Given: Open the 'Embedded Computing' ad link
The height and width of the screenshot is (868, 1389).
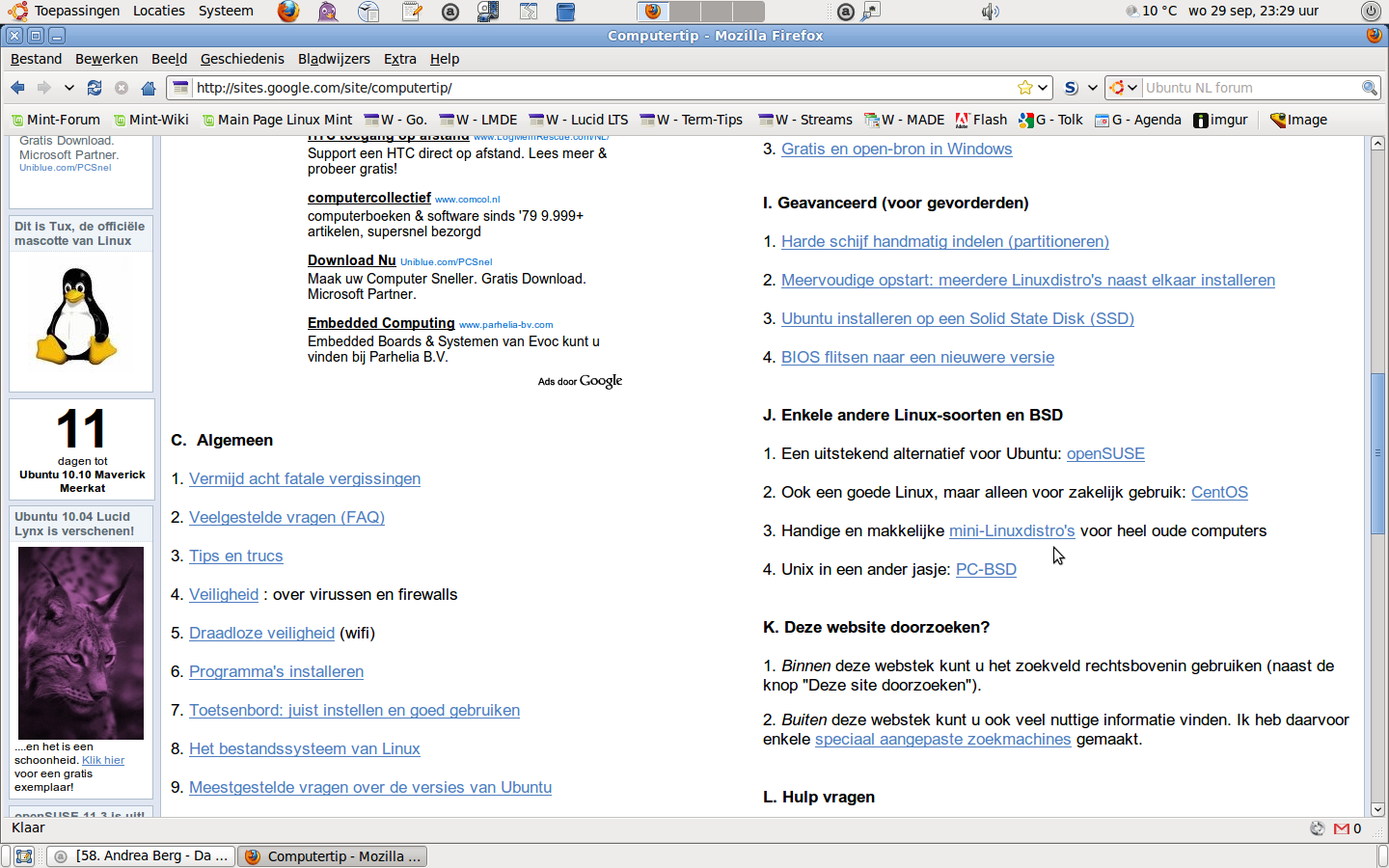Looking at the screenshot, I should click(381, 323).
